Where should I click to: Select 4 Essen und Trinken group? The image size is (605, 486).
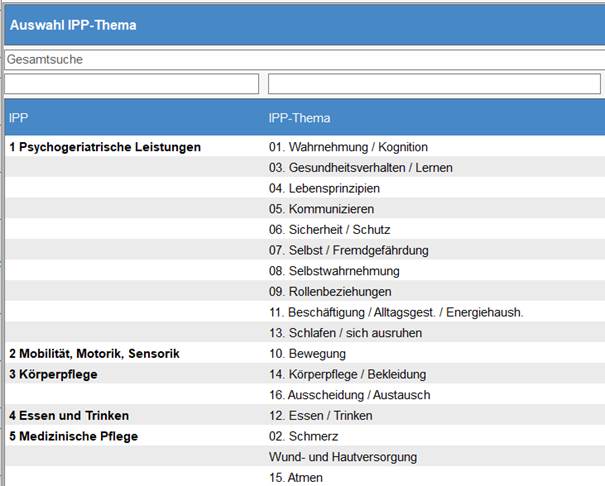pos(69,416)
